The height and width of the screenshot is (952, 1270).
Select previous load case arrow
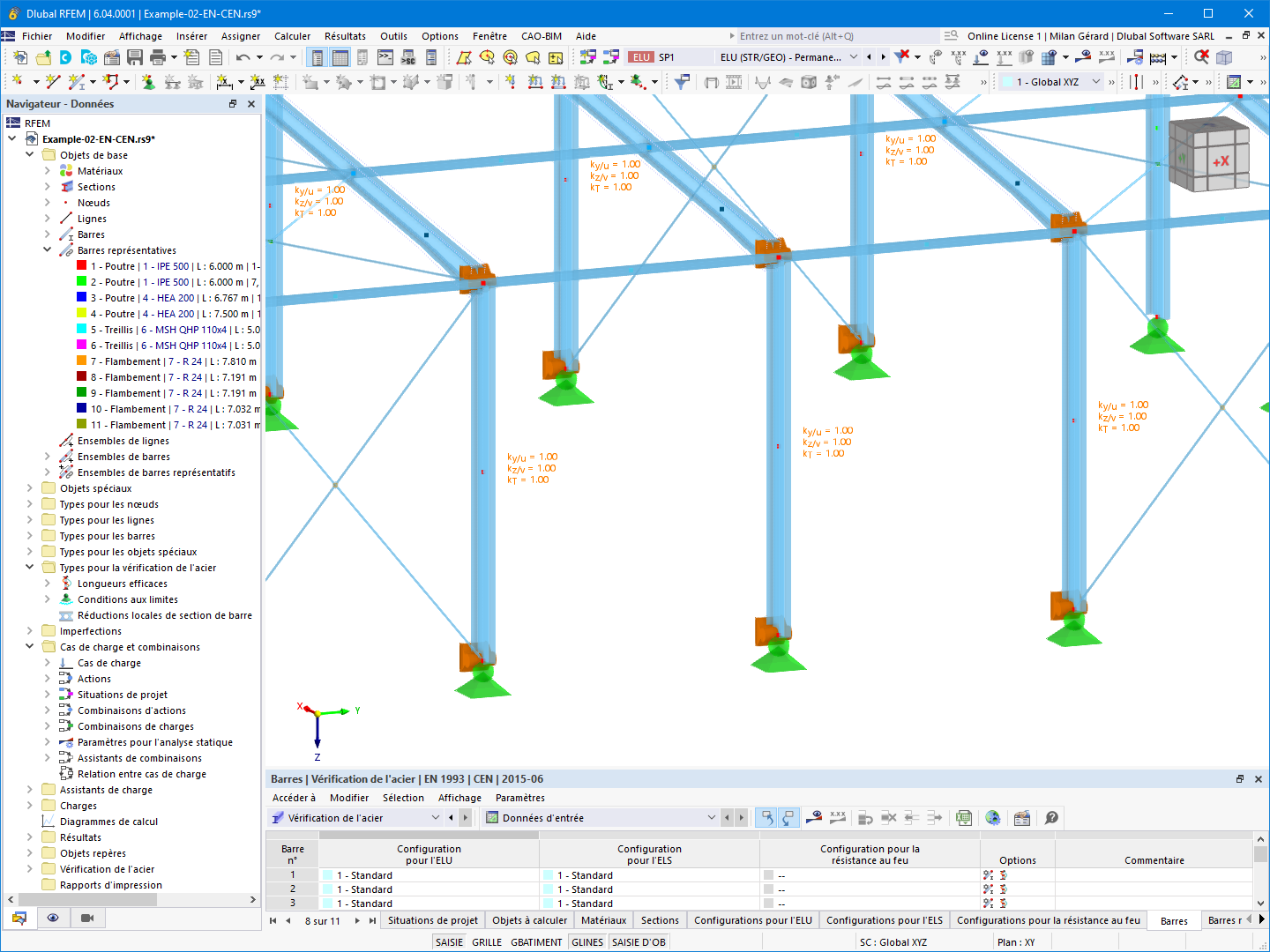[x=870, y=57]
